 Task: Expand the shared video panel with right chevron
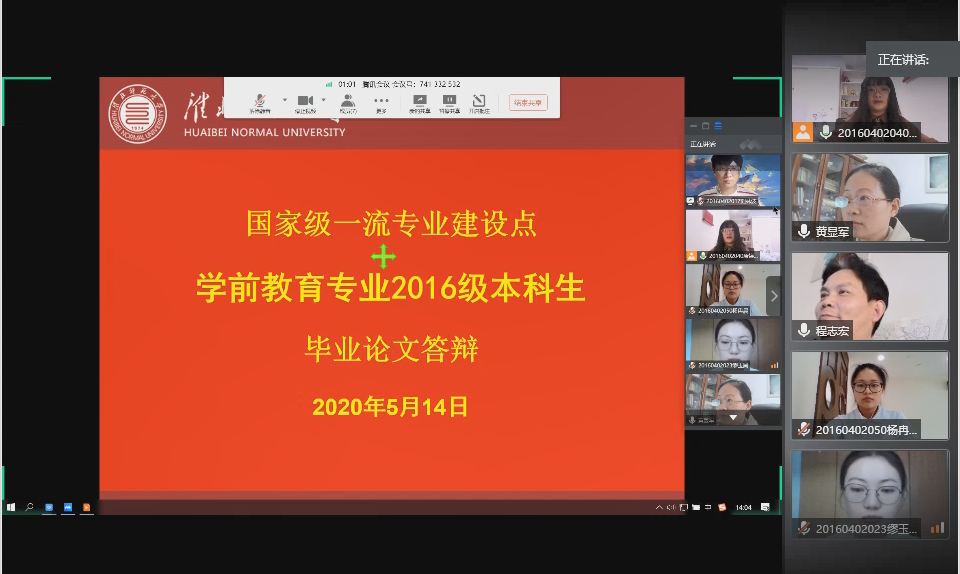[772, 296]
